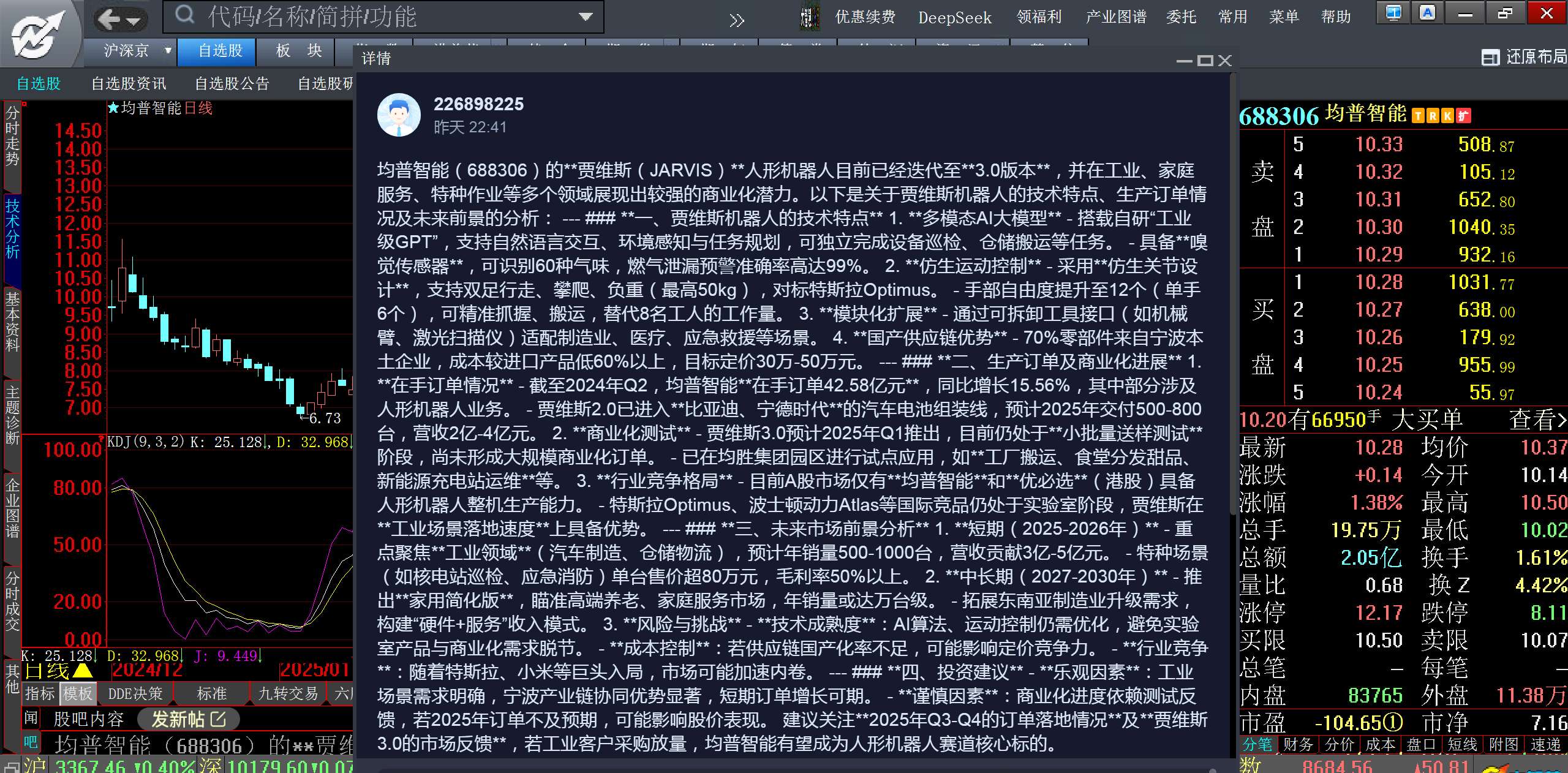Toggle the 模板 button below chart
Image resolution: width=1568 pixels, height=773 pixels.
pos(78,694)
